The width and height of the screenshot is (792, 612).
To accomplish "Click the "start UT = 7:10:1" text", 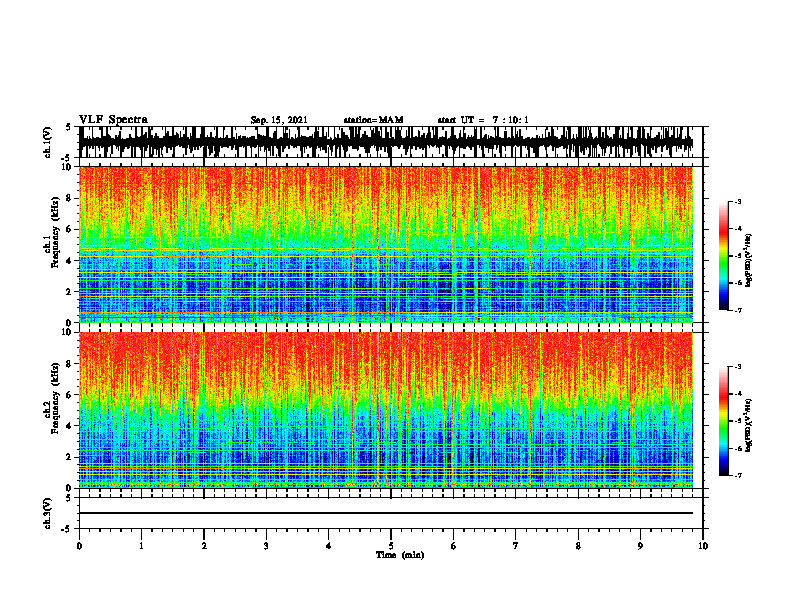I will coord(483,120).
